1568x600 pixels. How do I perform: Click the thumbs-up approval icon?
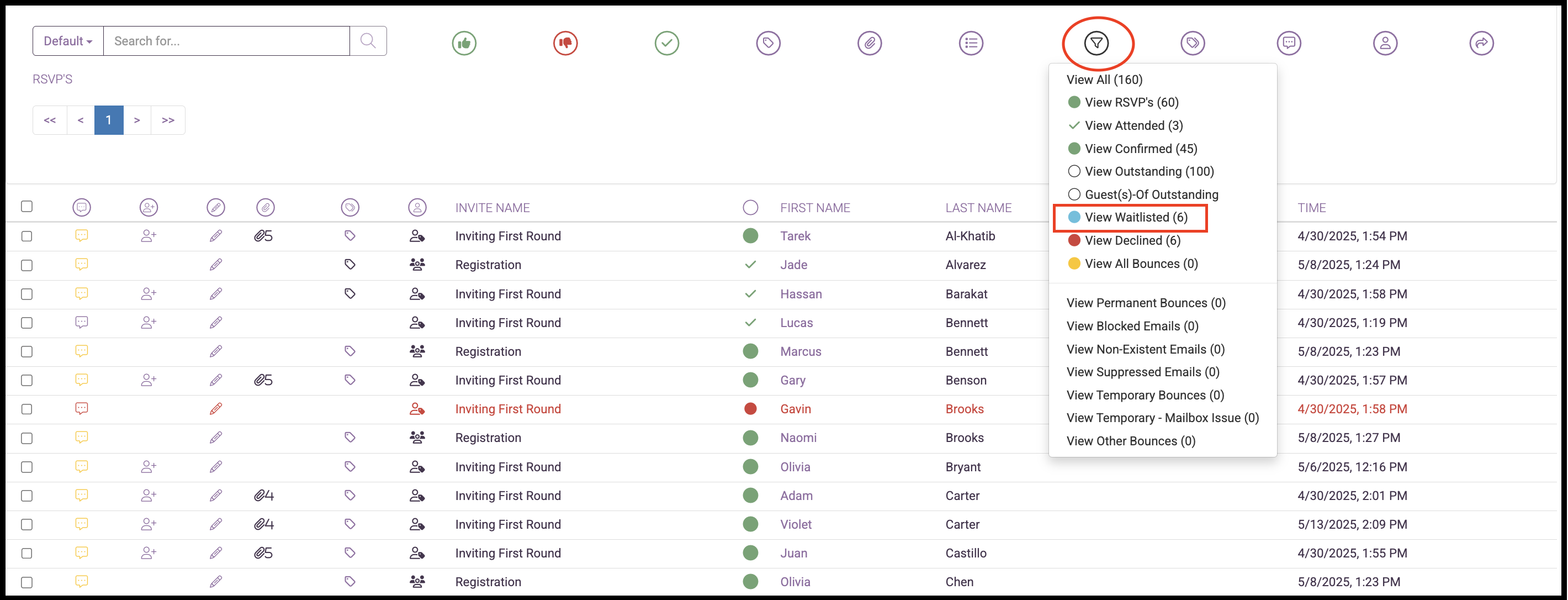464,43
